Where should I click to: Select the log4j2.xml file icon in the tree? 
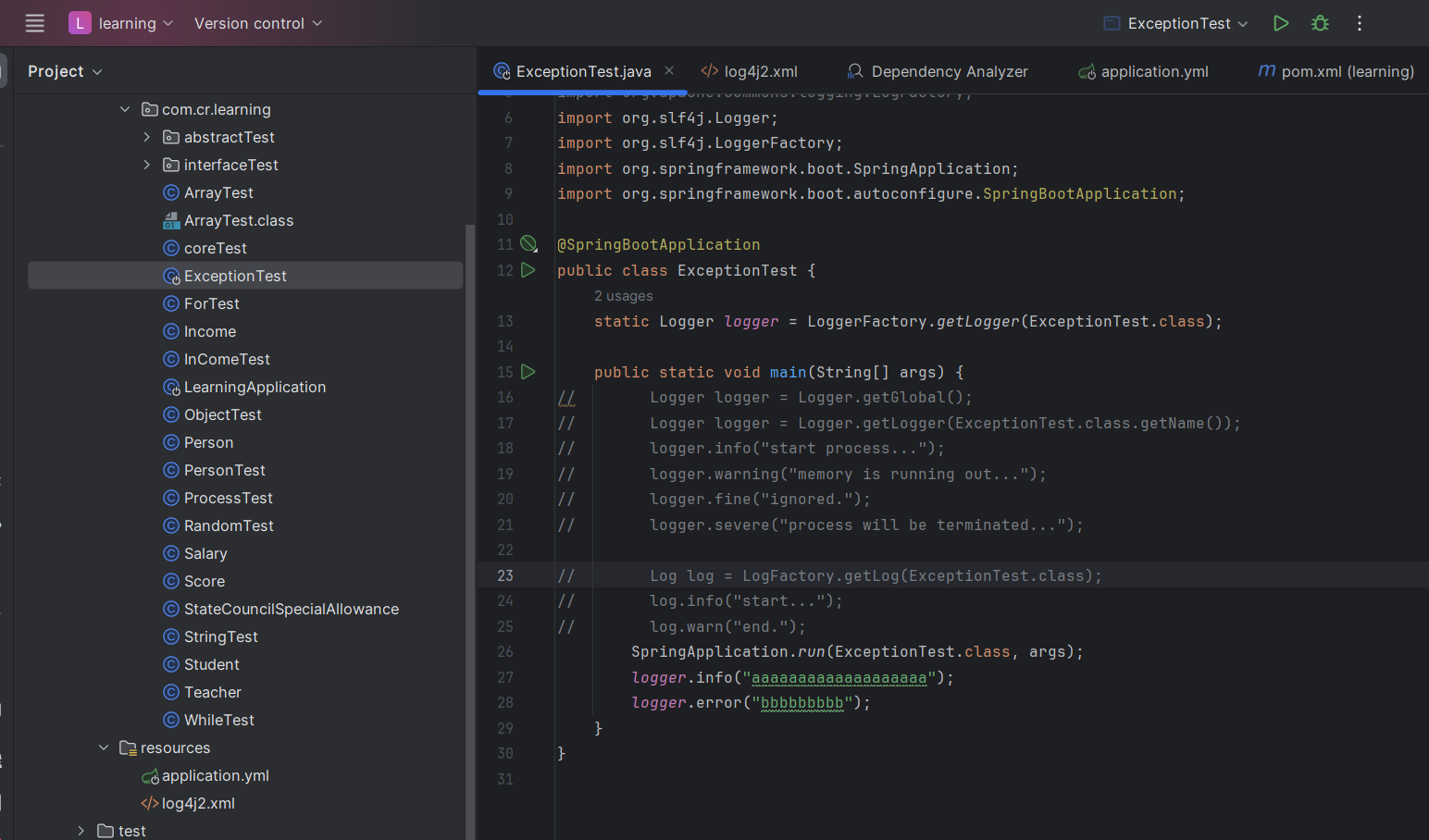[152, 803]
